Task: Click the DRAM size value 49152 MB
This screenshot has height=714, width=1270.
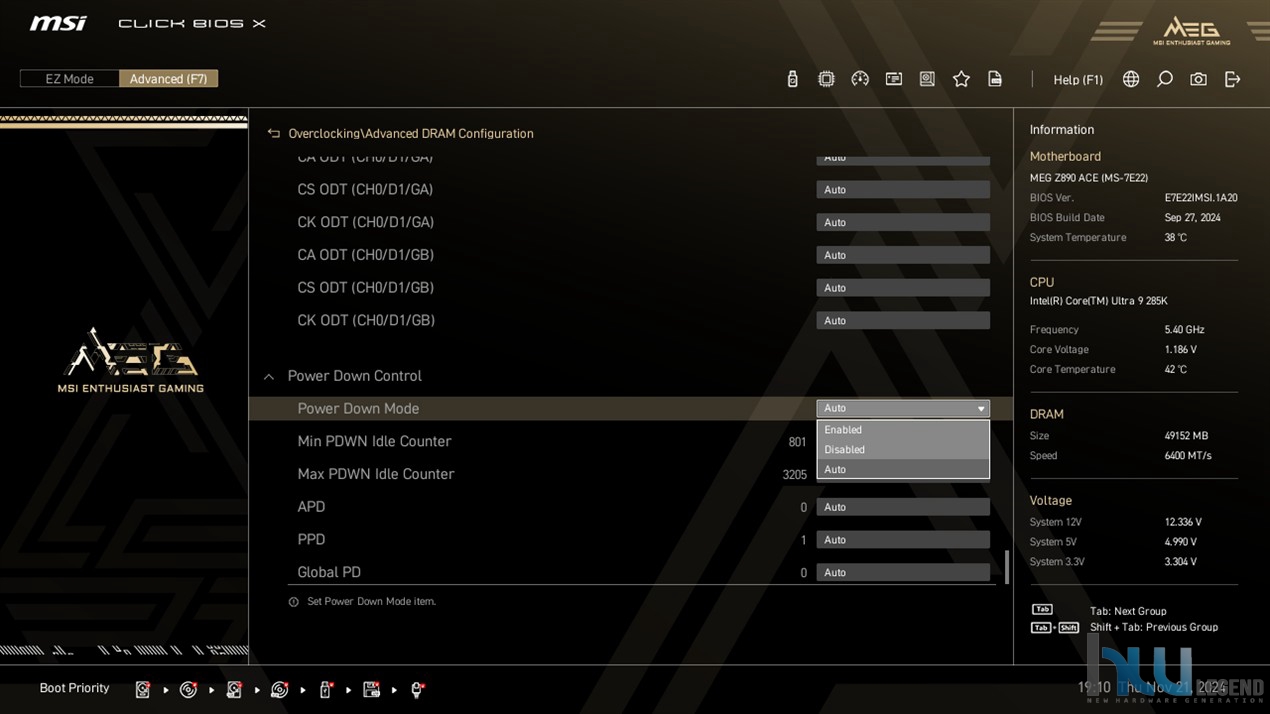Action: tap(1186, 436)
